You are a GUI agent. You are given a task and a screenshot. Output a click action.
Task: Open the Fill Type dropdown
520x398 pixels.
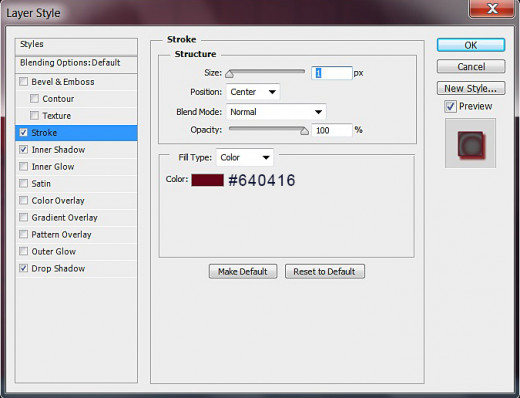coord(245,157)
